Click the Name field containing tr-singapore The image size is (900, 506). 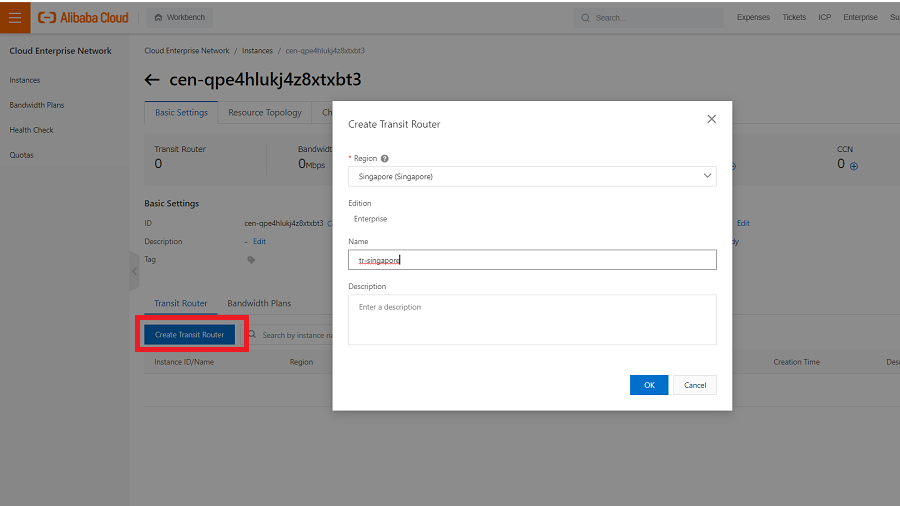point(532,260)
